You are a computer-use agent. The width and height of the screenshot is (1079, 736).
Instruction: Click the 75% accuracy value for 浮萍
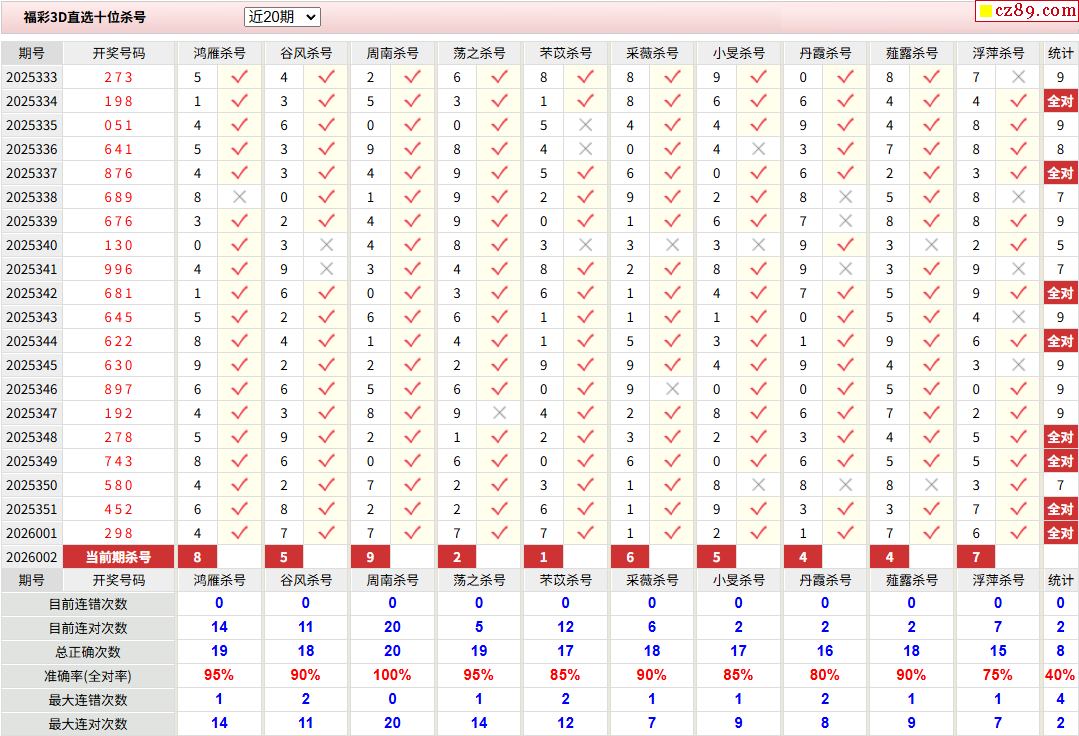[x=998, y=675]
